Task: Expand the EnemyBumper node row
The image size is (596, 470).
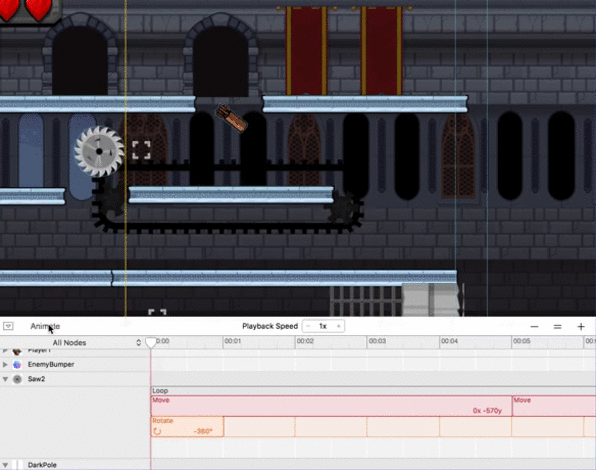Action: point(5,364)
